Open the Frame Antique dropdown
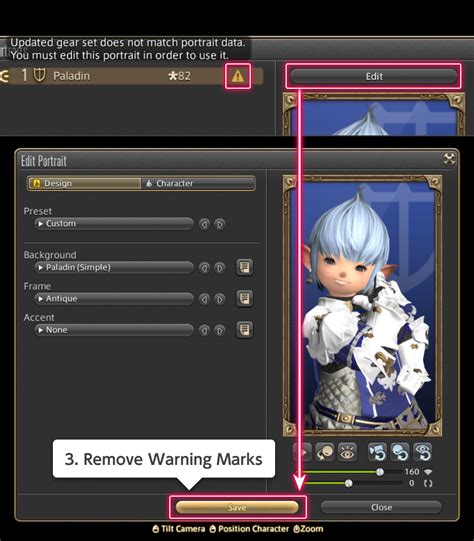 (x=114, y=299)
